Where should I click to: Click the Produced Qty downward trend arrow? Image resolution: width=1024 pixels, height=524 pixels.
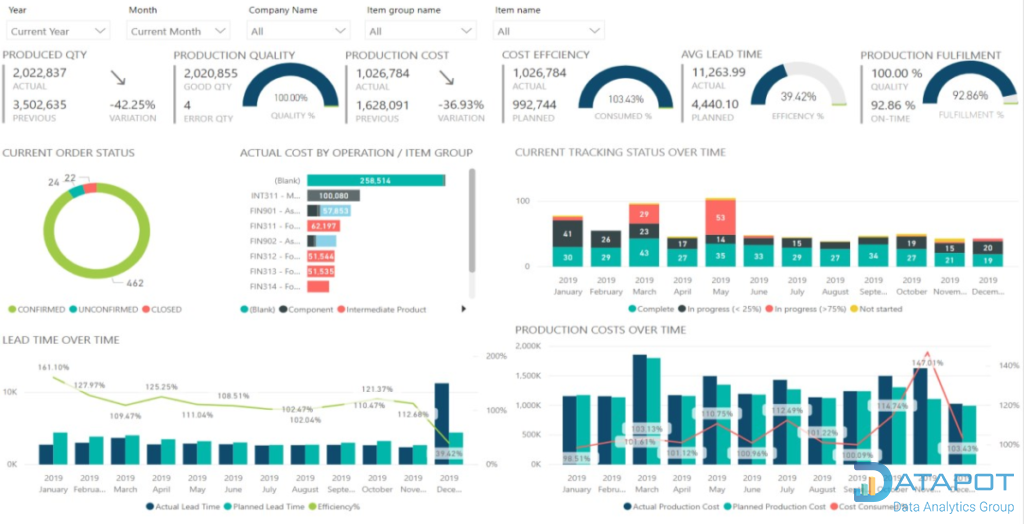(x=119, y=78)
